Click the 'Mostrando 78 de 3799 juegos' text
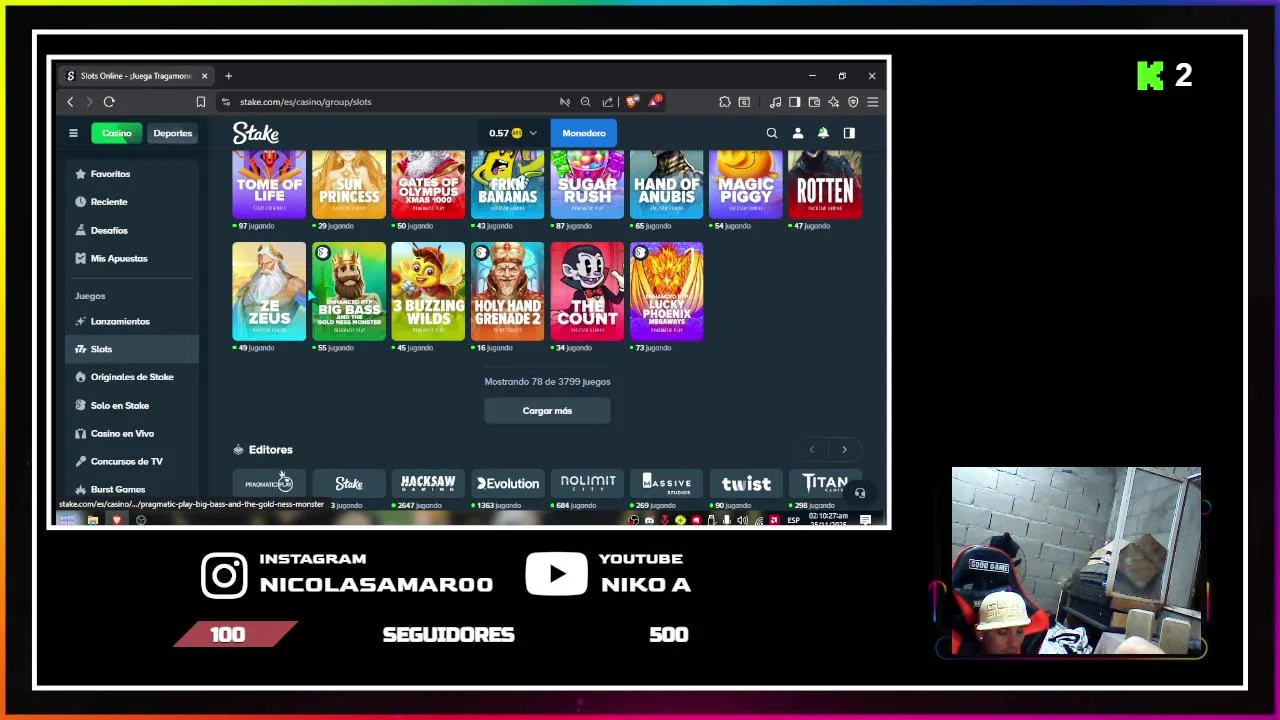 (547, 382)
